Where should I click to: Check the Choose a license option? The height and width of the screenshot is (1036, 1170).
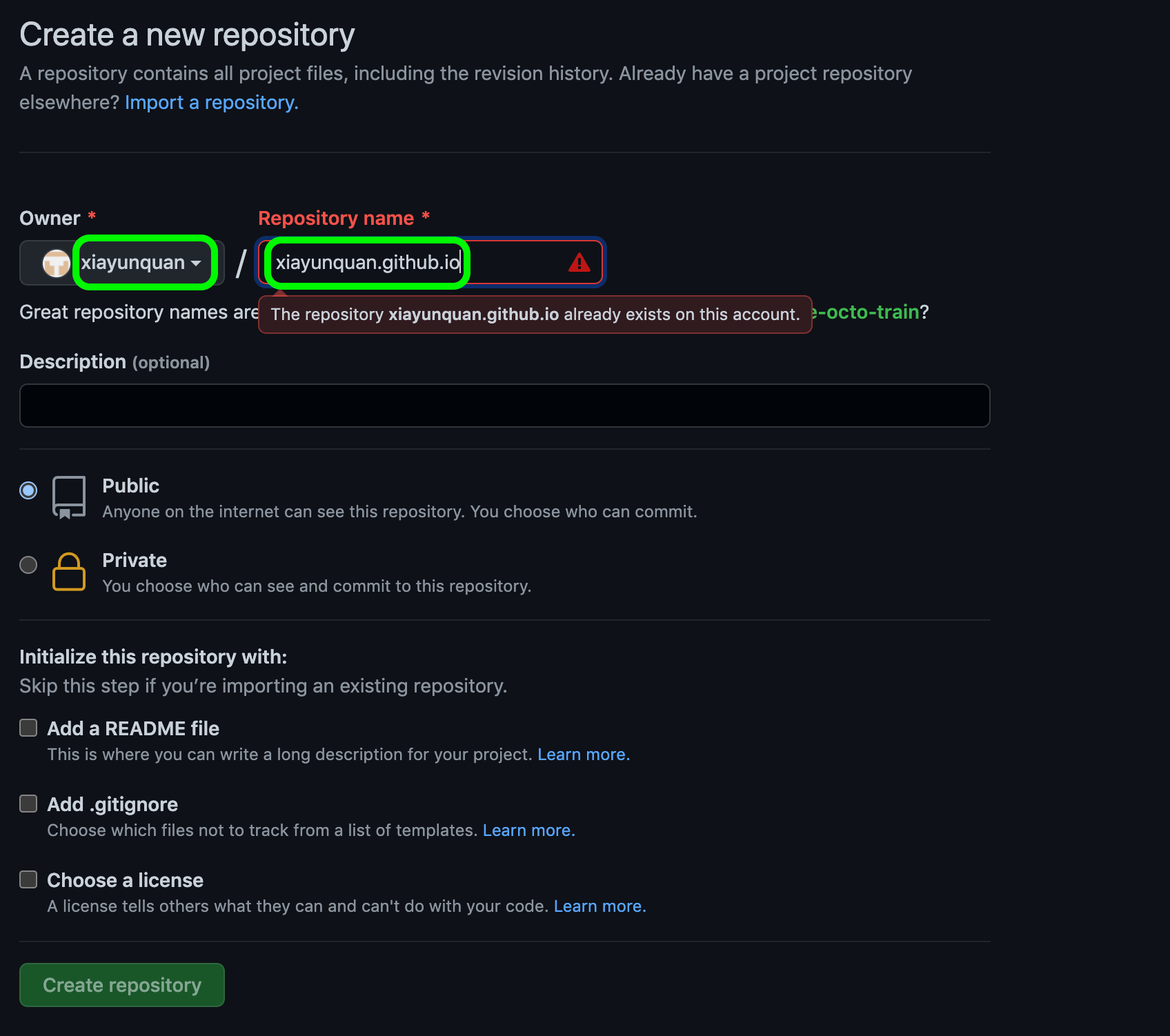click(28, 879)
